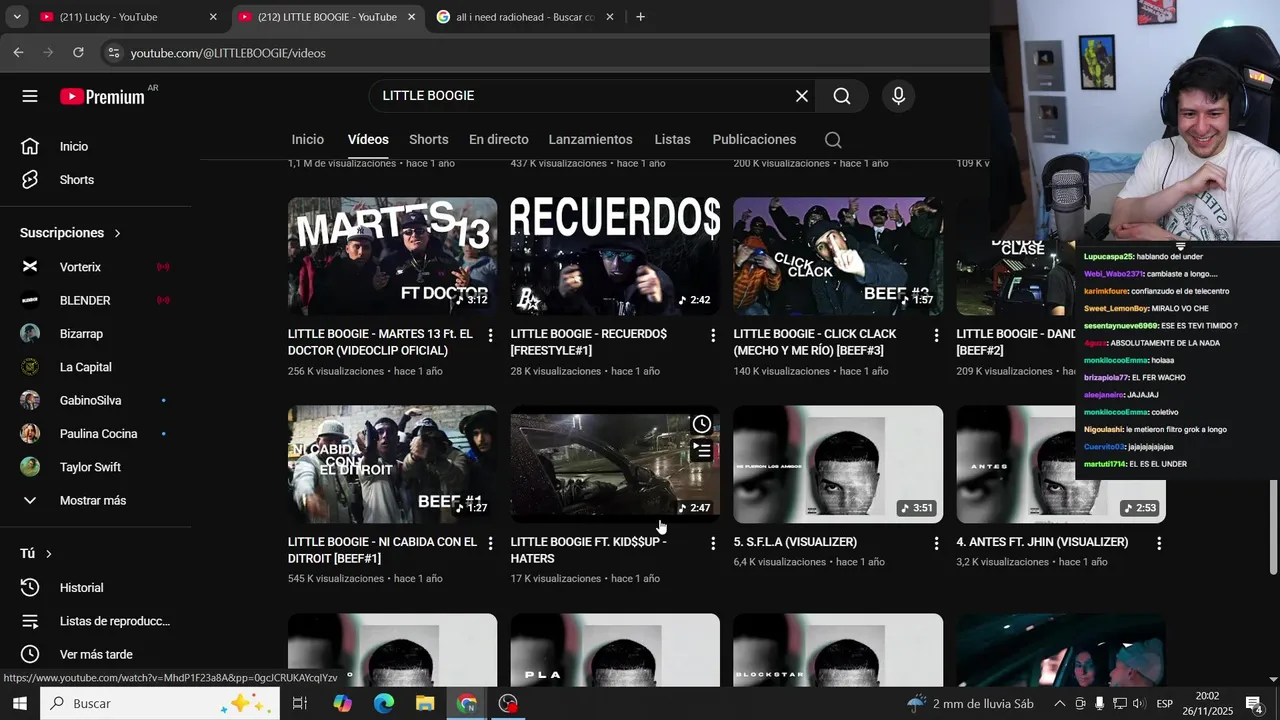Open Task View on the taskbar
Screen dimensions: 1280x720
click(299, 704)
